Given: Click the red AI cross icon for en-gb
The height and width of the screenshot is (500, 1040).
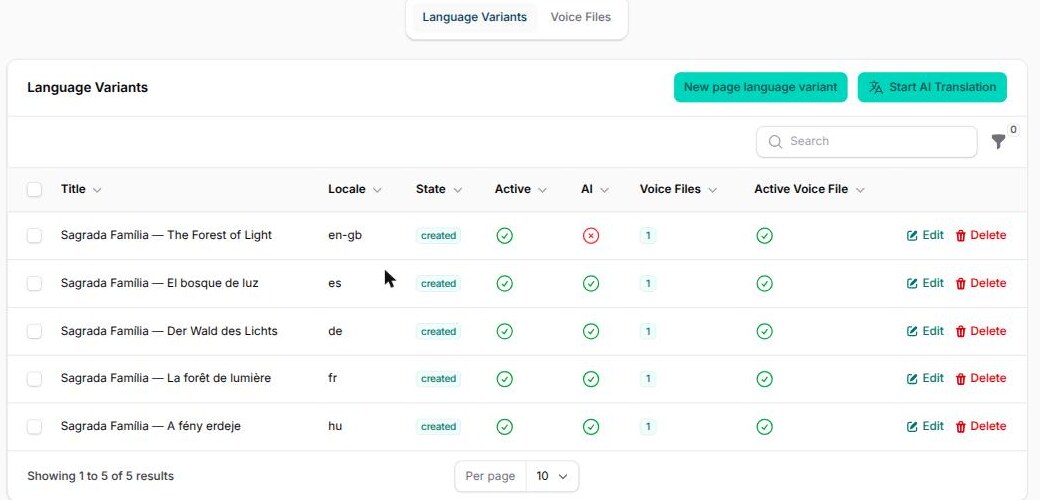Looking at the screenshot, I should 591,235.
